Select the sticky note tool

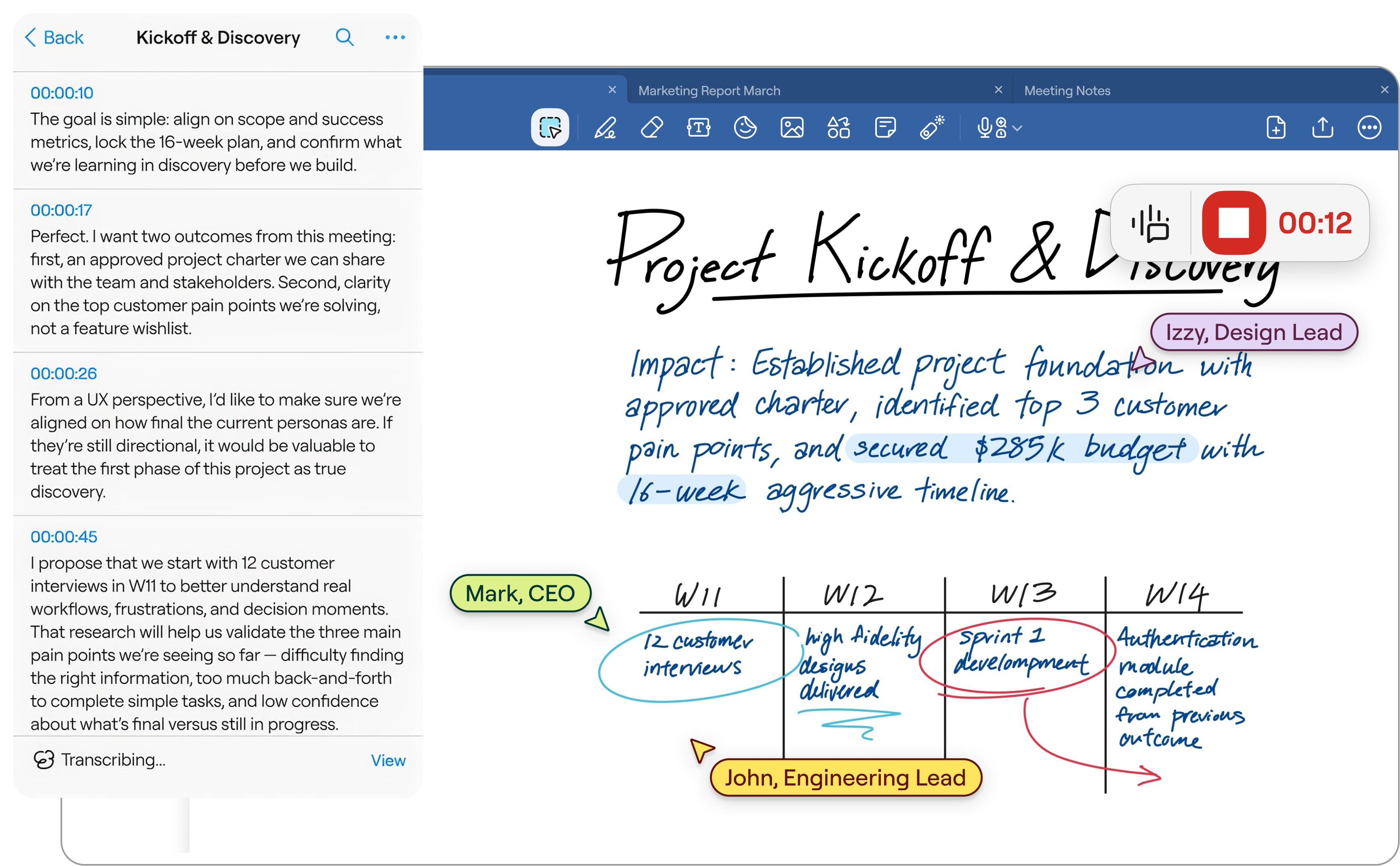point(885,127)
